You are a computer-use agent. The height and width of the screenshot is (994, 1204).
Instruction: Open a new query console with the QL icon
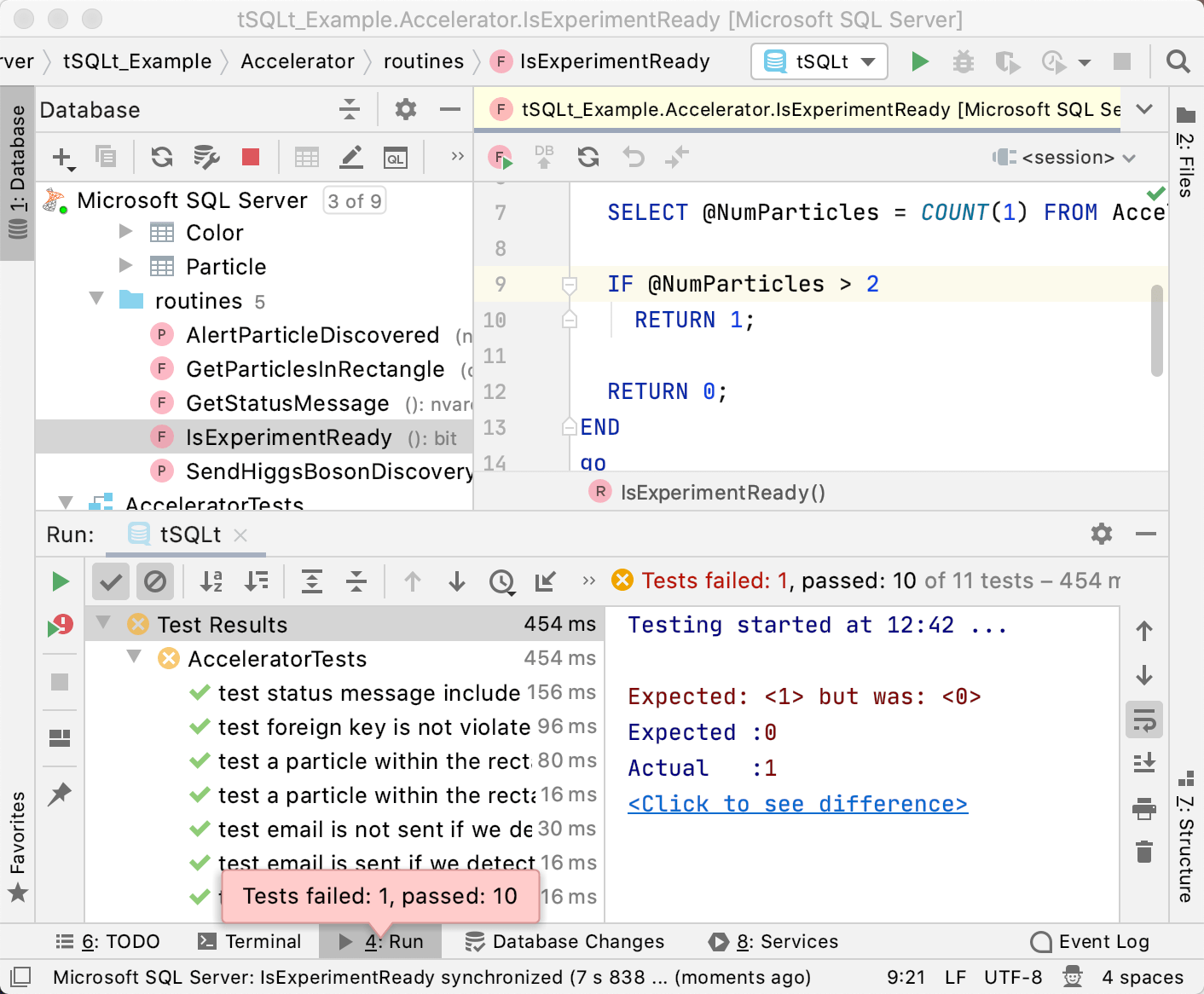point(396,158)
